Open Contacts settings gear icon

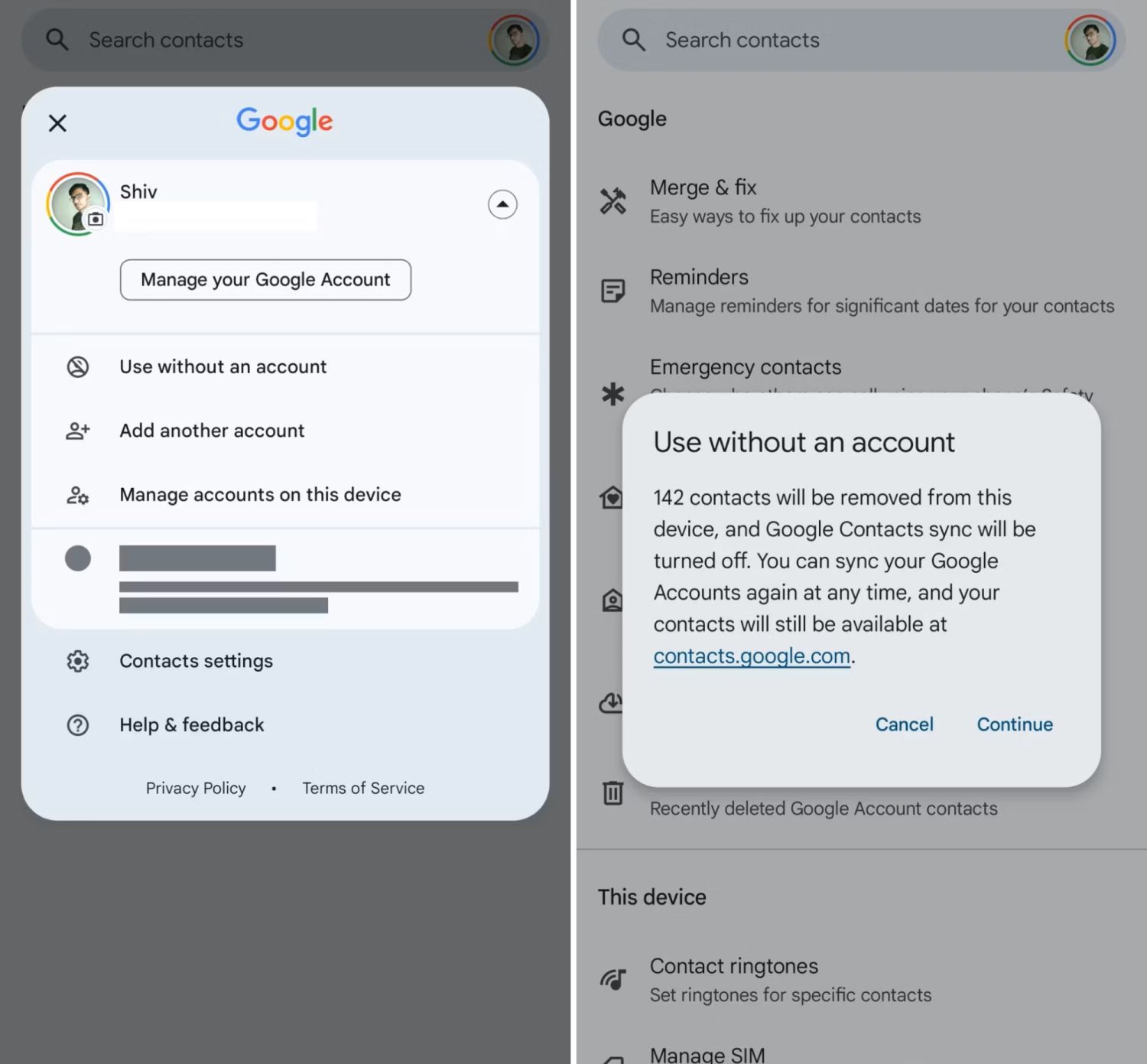click(x=78, y=661)
